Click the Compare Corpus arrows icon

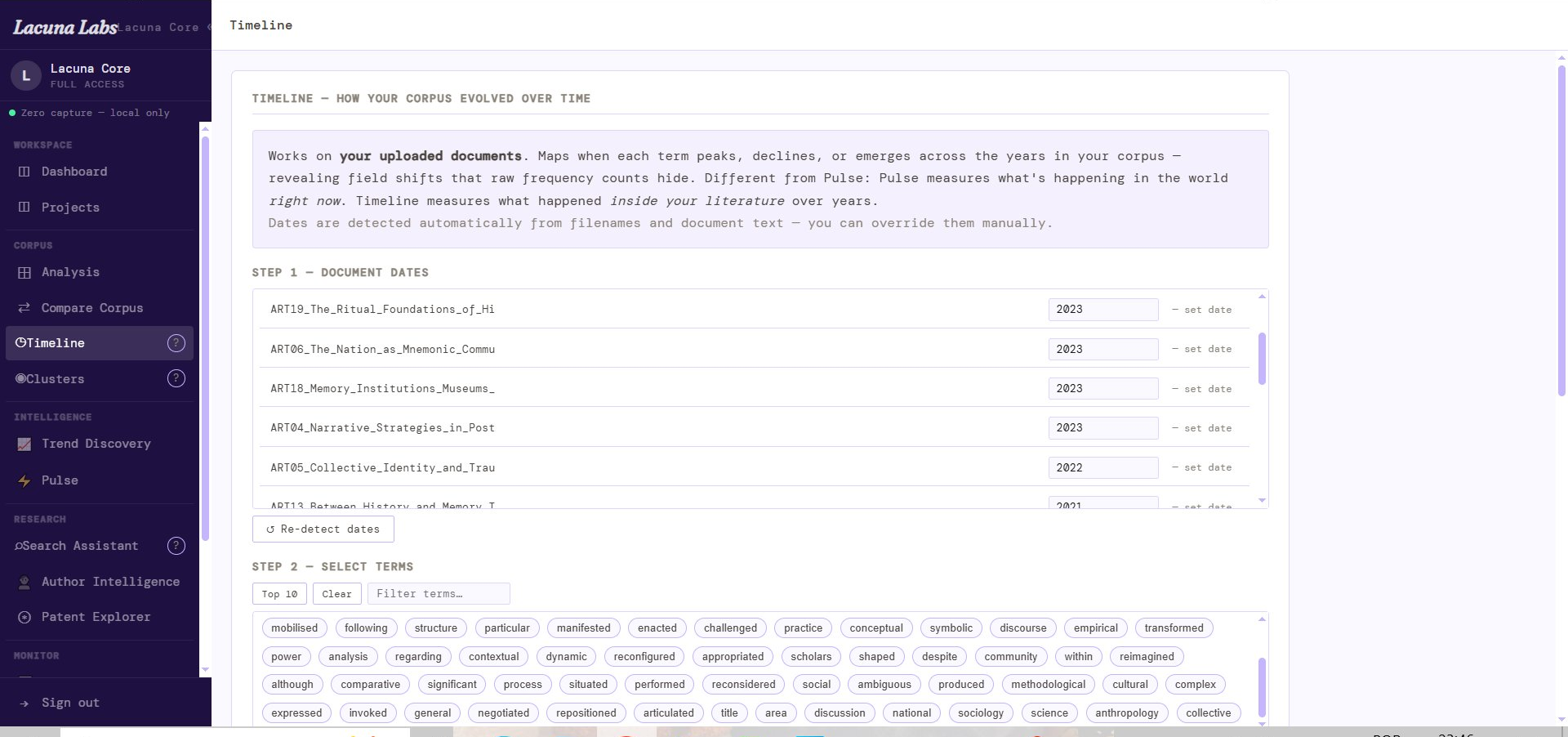pos(24,308)
